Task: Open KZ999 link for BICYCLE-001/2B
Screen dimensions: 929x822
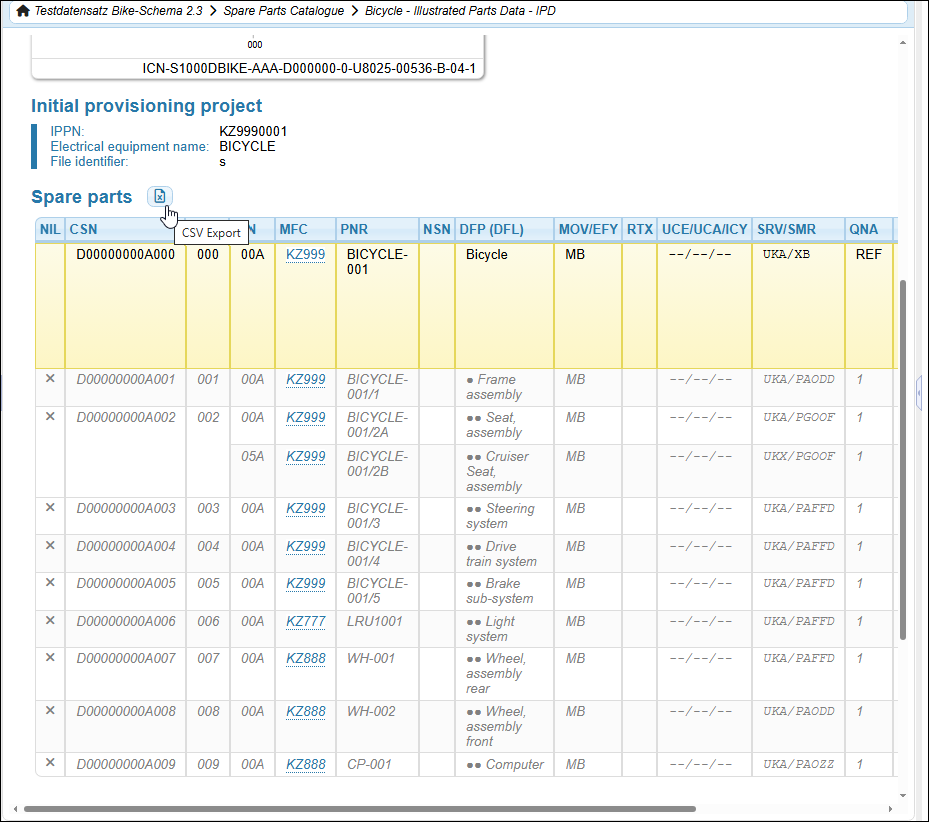Action: (x=305, y=456)
